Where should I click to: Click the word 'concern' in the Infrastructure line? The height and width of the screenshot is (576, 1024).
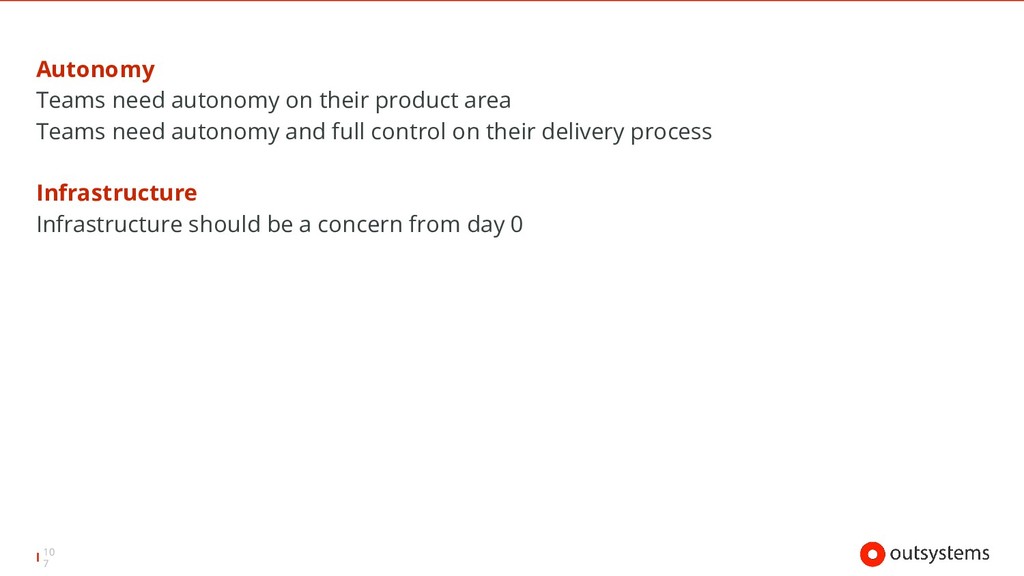point(360,225)
